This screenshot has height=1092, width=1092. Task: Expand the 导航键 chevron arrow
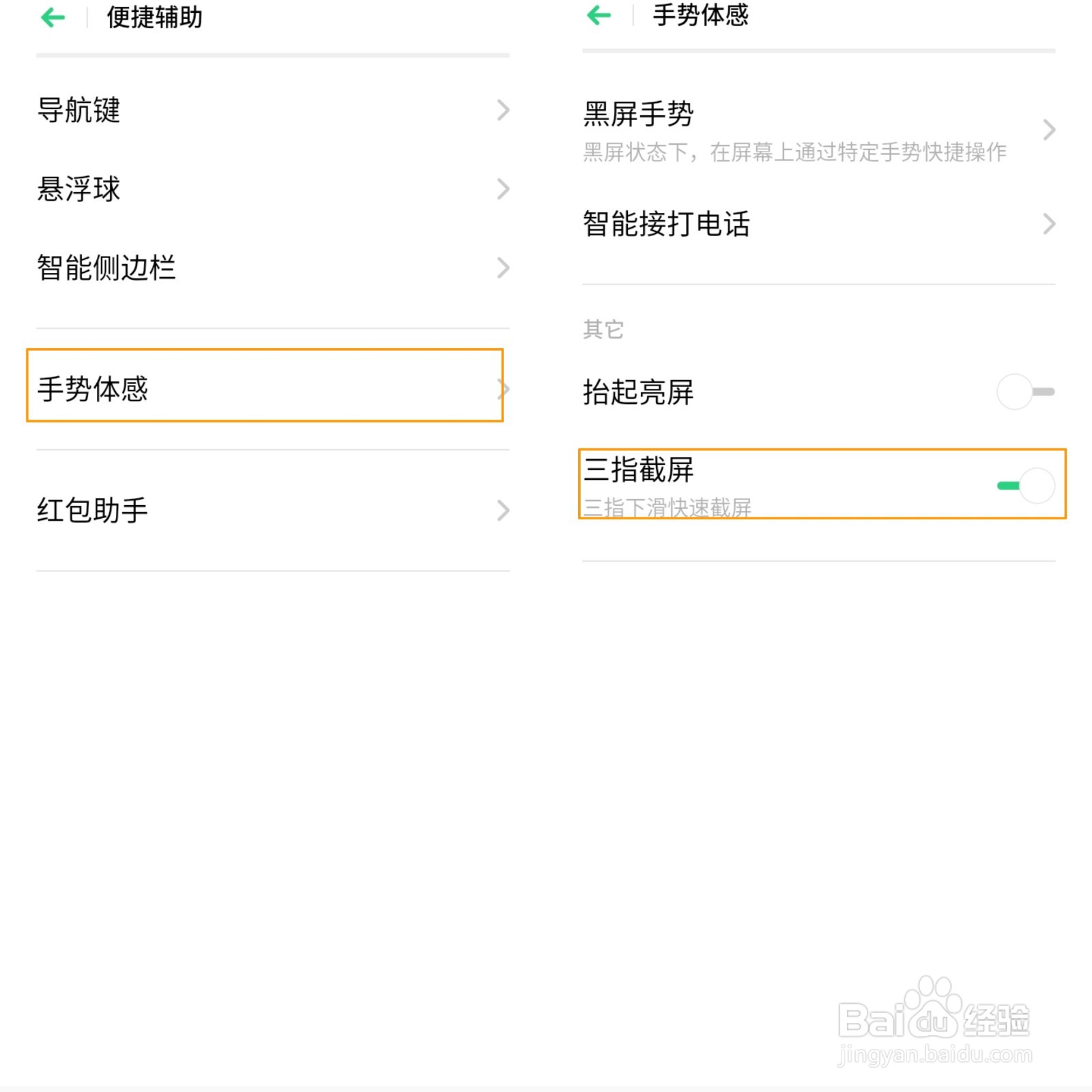point(503,110)
